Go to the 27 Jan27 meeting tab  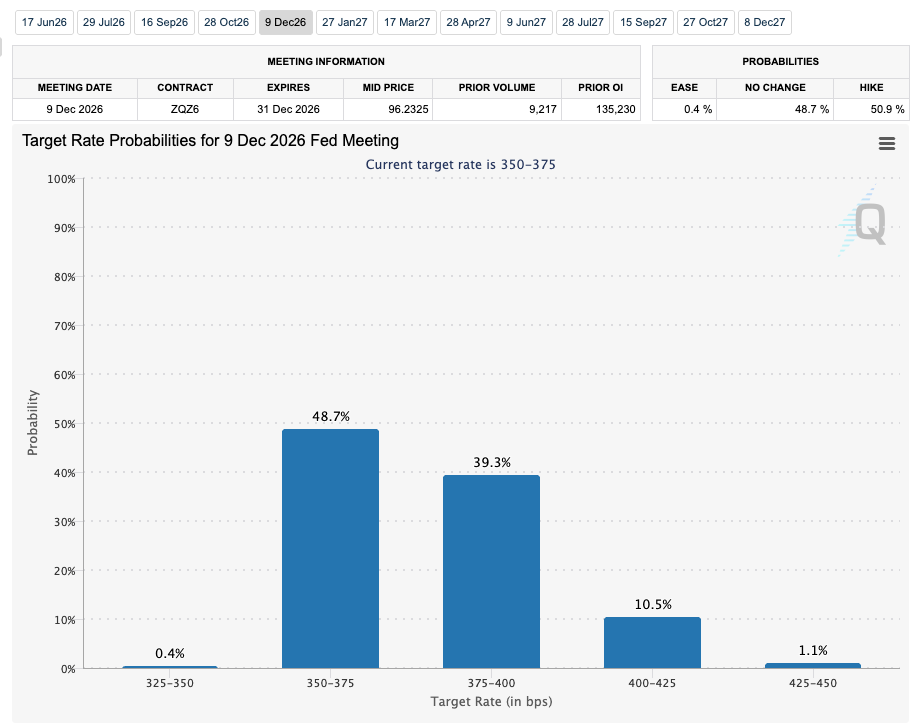(x=345, y=22)
